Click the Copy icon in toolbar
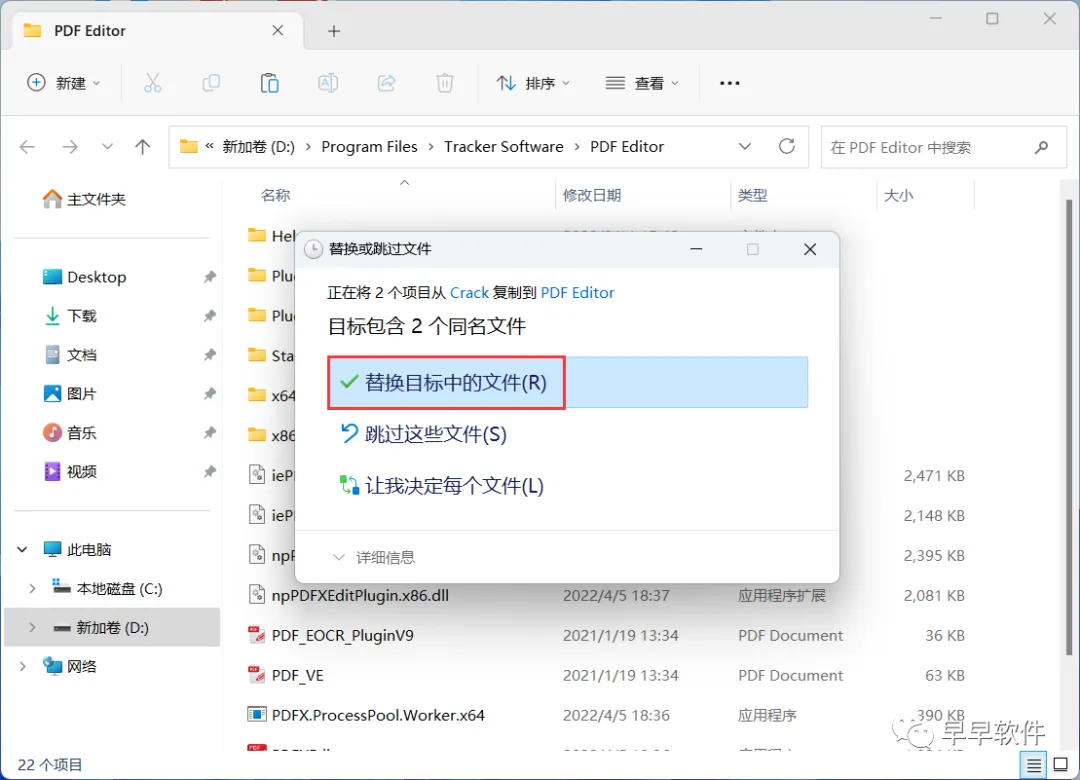 [211, 83]
